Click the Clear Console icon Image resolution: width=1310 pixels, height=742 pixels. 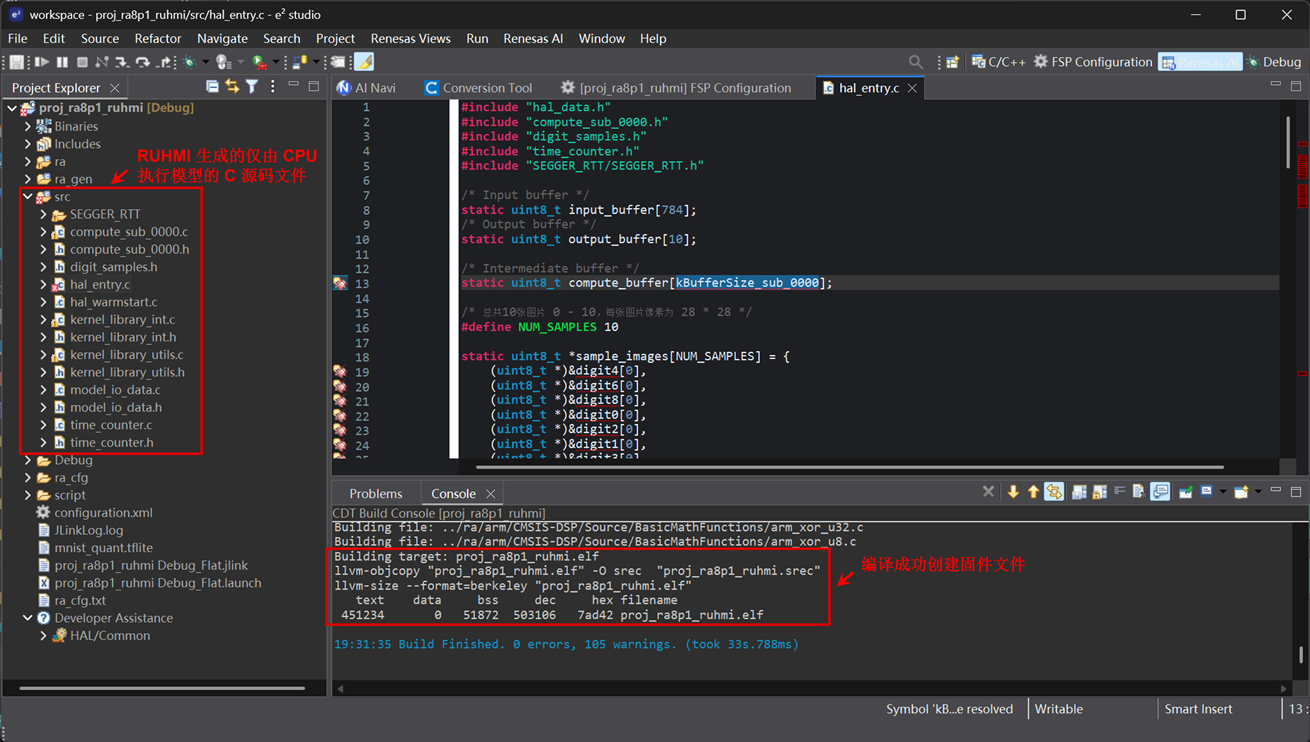tap(1138, 492)
